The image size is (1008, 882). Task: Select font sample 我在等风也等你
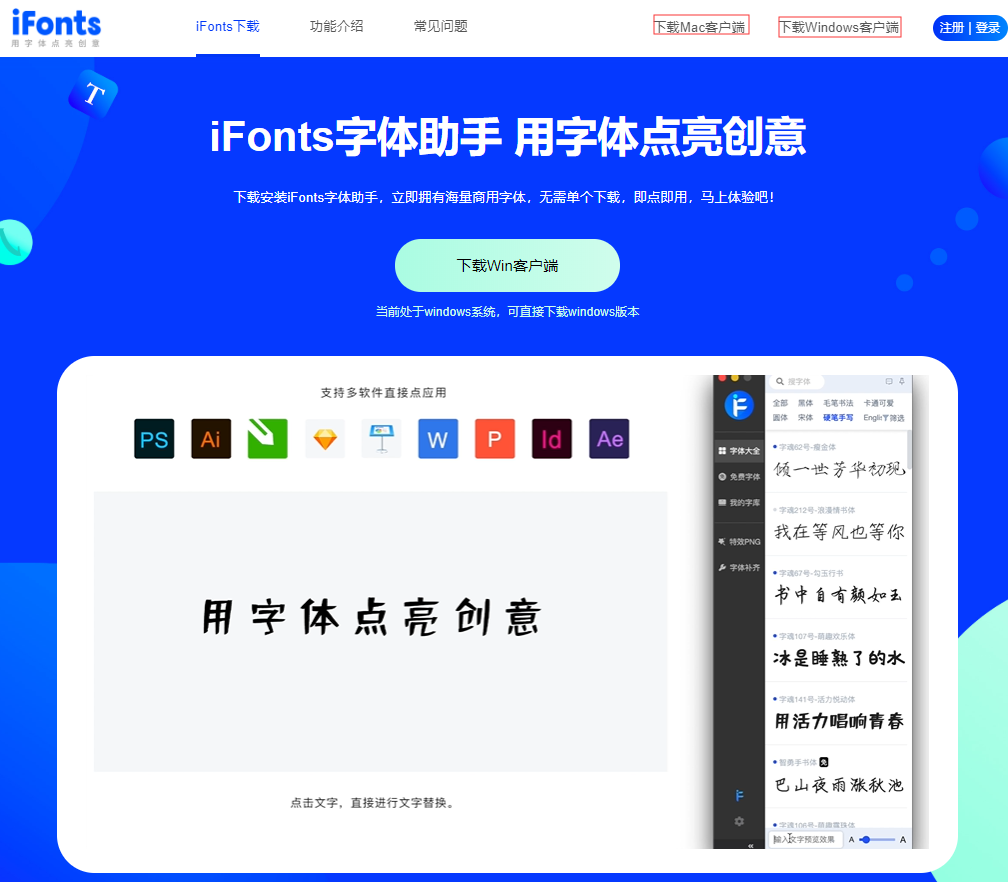point(839,532)
